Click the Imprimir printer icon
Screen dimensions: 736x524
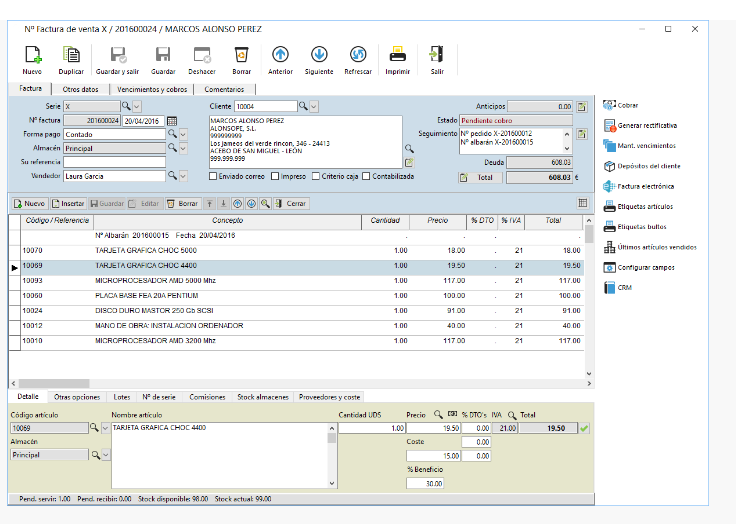(x=398, y=55)
